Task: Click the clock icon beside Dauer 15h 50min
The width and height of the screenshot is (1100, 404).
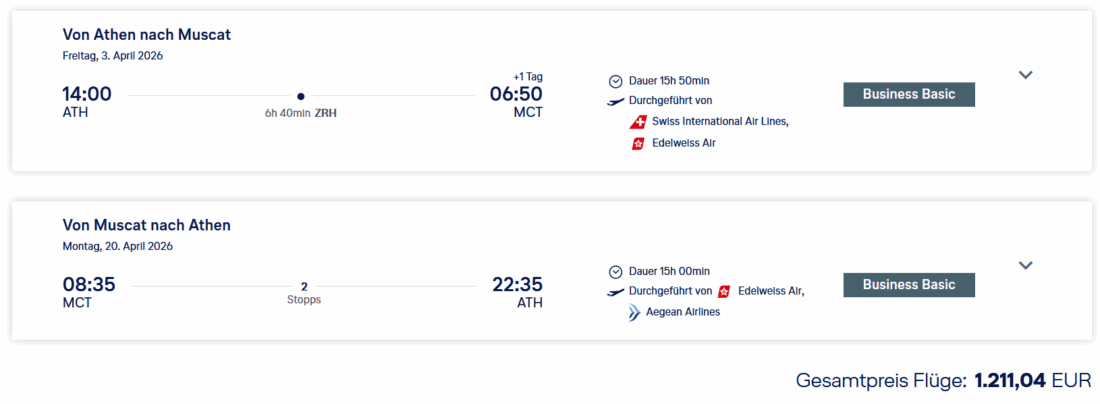Action: point(615,81)
